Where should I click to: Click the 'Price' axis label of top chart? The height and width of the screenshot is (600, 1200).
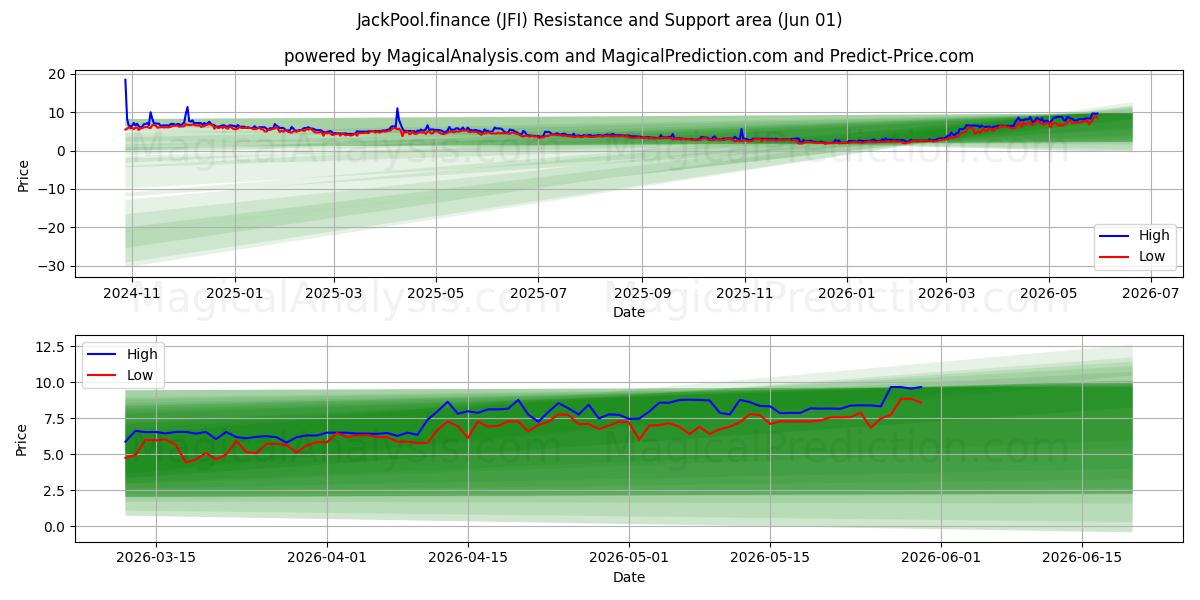(23, 173)
